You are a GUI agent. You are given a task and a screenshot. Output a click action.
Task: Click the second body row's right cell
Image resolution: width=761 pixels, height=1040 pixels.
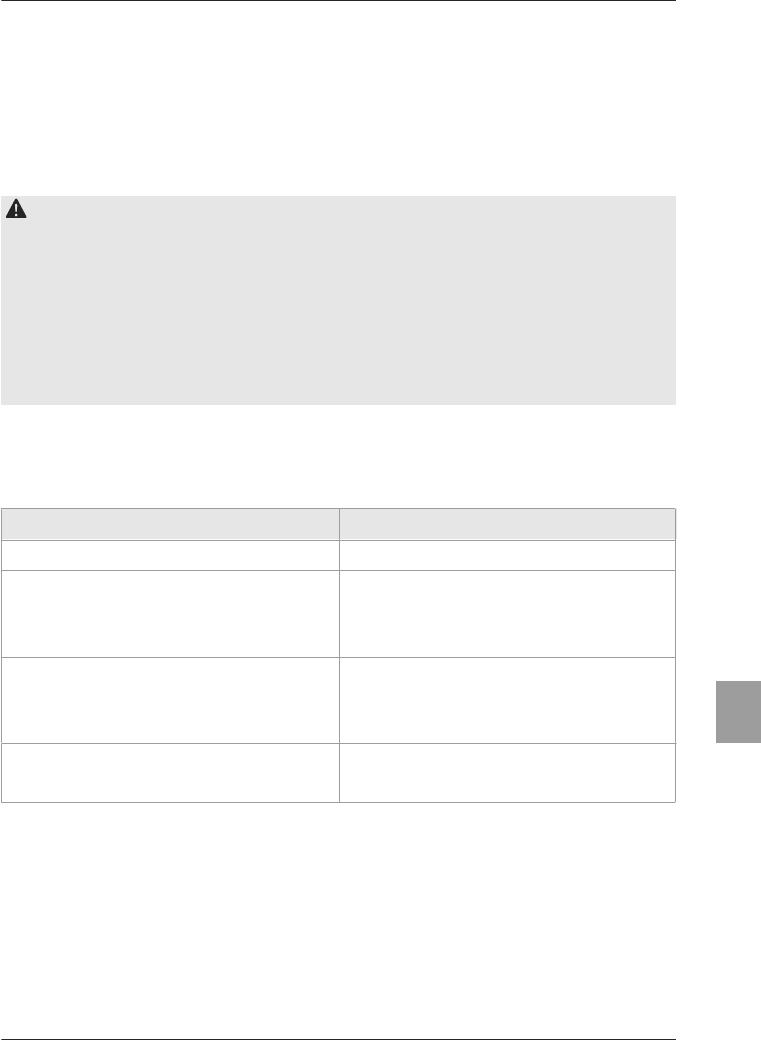coord(508,614)
